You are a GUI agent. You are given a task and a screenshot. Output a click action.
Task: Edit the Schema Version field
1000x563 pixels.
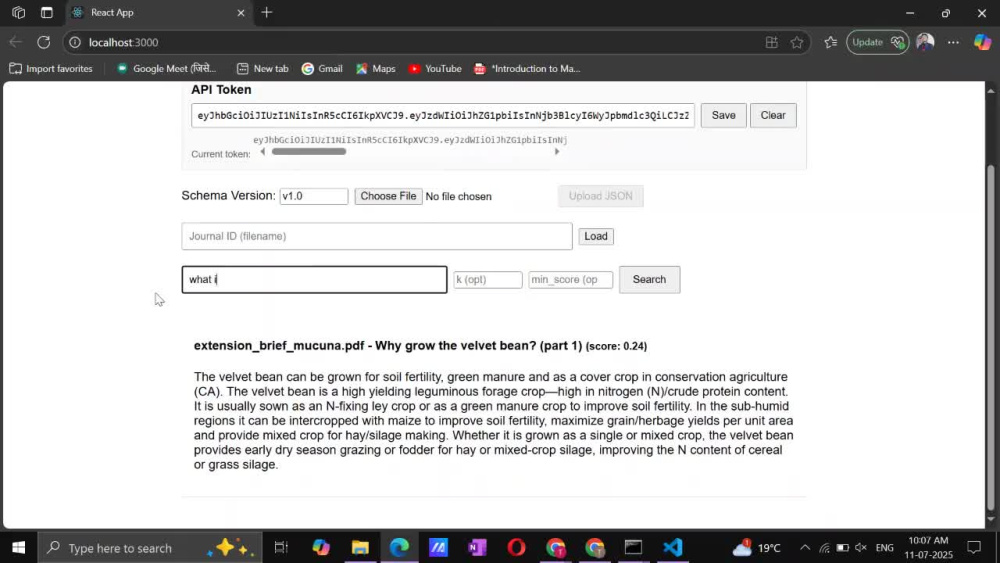tap(314, 196)
